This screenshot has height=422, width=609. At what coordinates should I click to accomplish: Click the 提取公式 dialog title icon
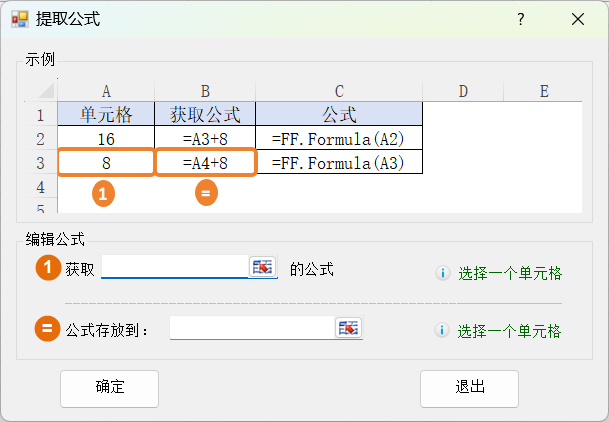tap(19, 19)
